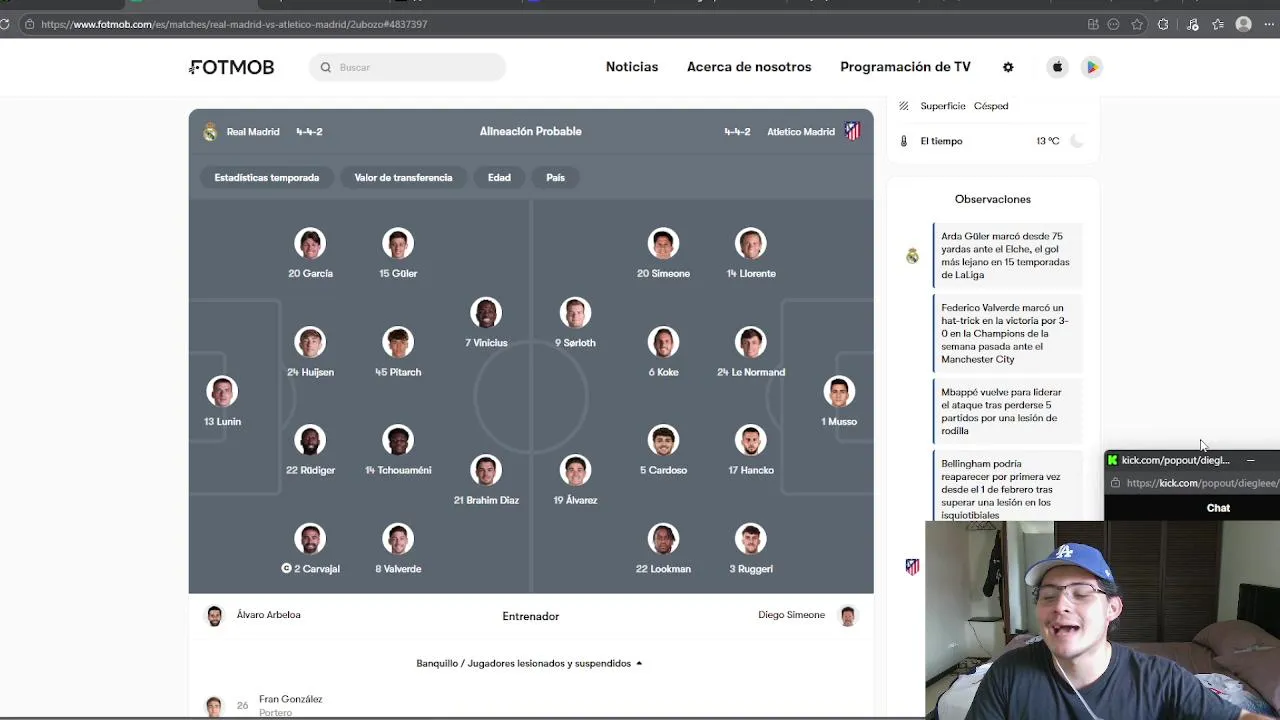Viewport: 1280px width, 720px height.
Task: Open the FotMob home logo
Action: coord(231,67)
